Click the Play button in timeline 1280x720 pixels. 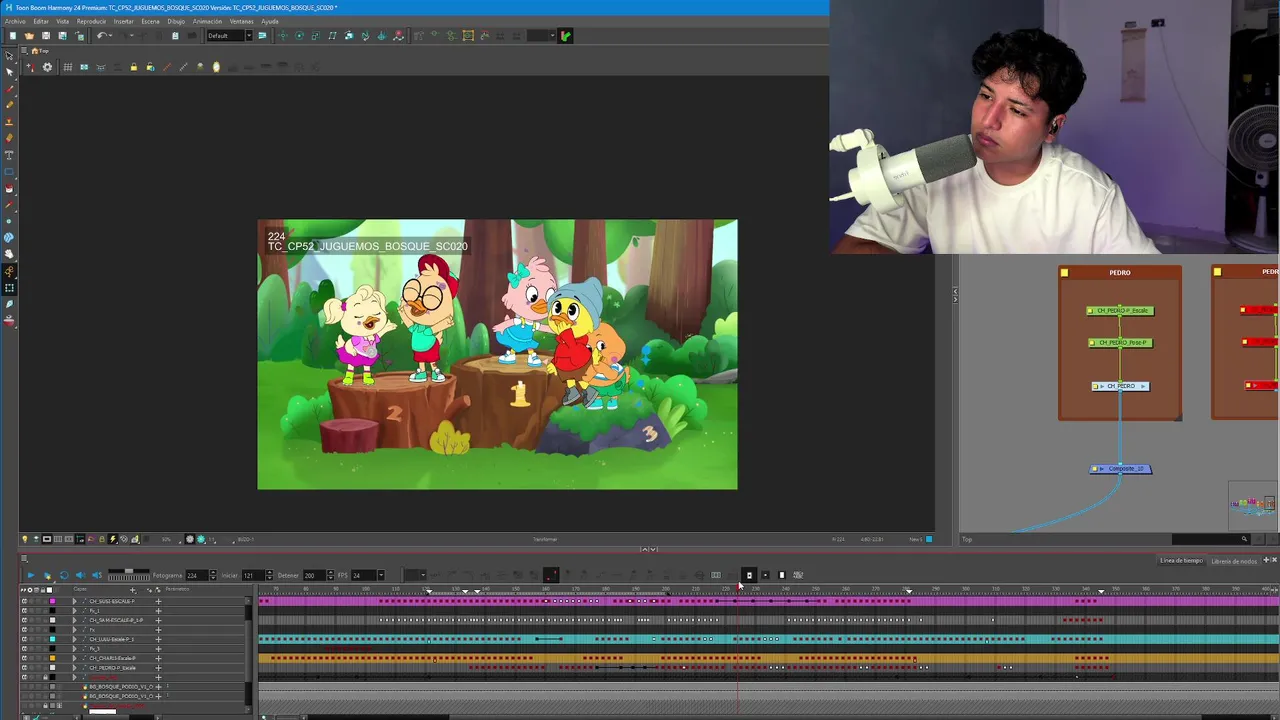point(31,575)
